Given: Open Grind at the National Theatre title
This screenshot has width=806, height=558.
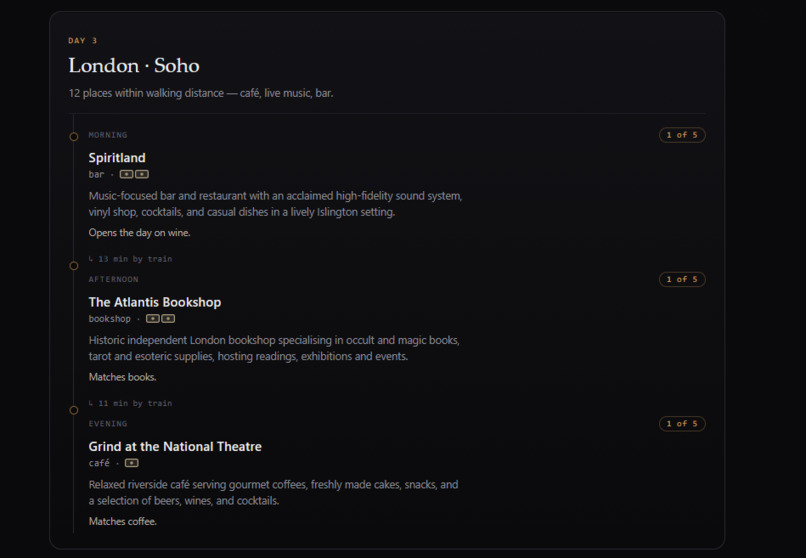Looking at the screenshot, I should (x=175, y=447).
